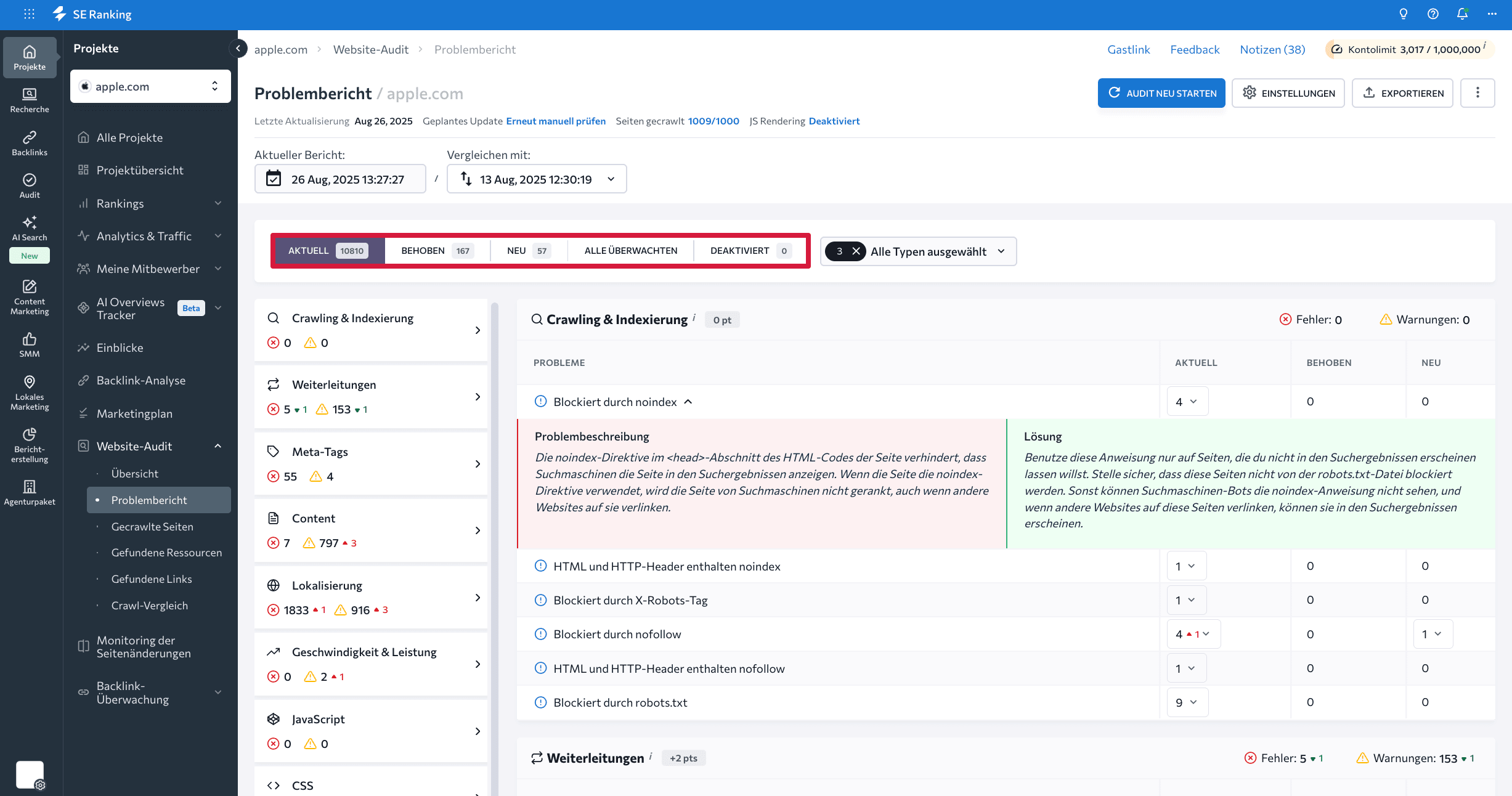
Task: Open the Feedback link
Action: [1195, 49]
